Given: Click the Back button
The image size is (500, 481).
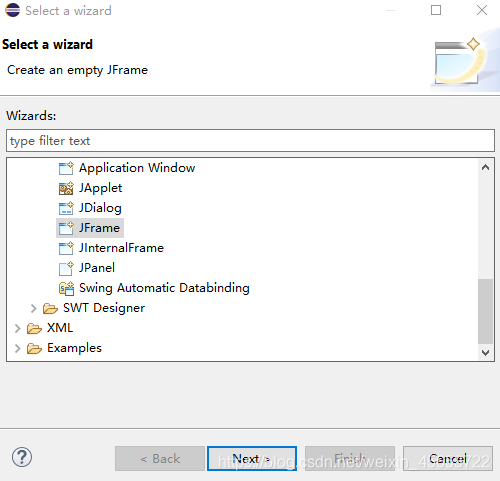Looking at the screenshot, I should coord(160,459).
